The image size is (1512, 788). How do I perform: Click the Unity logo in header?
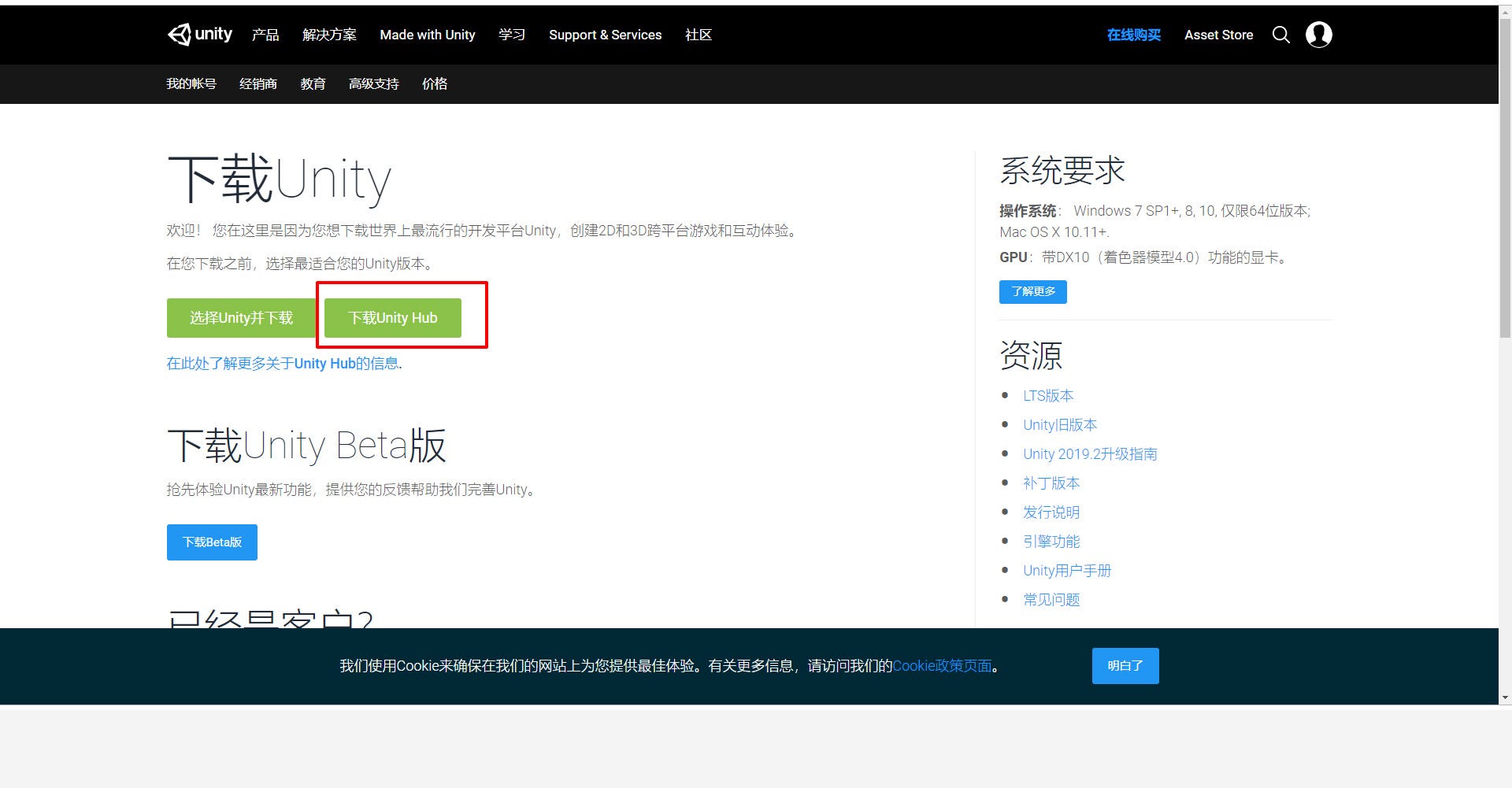(x=200, y=35)
